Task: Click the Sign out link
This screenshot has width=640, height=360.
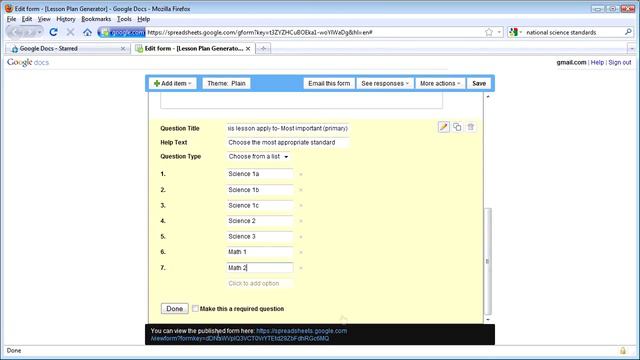Action: click(x=620, y=62)
